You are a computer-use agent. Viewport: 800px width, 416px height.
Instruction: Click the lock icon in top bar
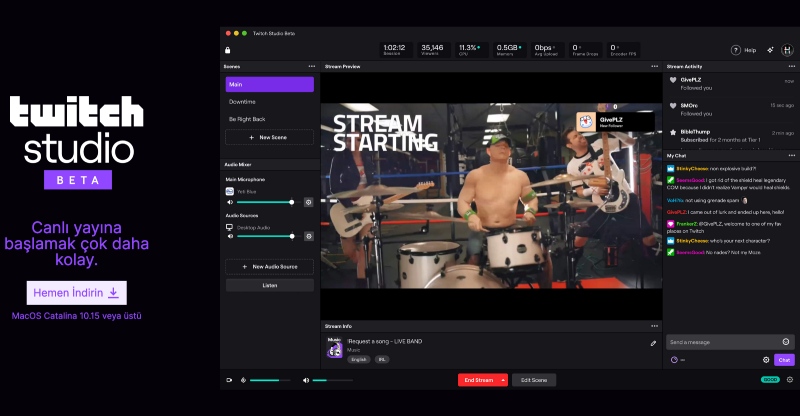[x=228, y=50]
